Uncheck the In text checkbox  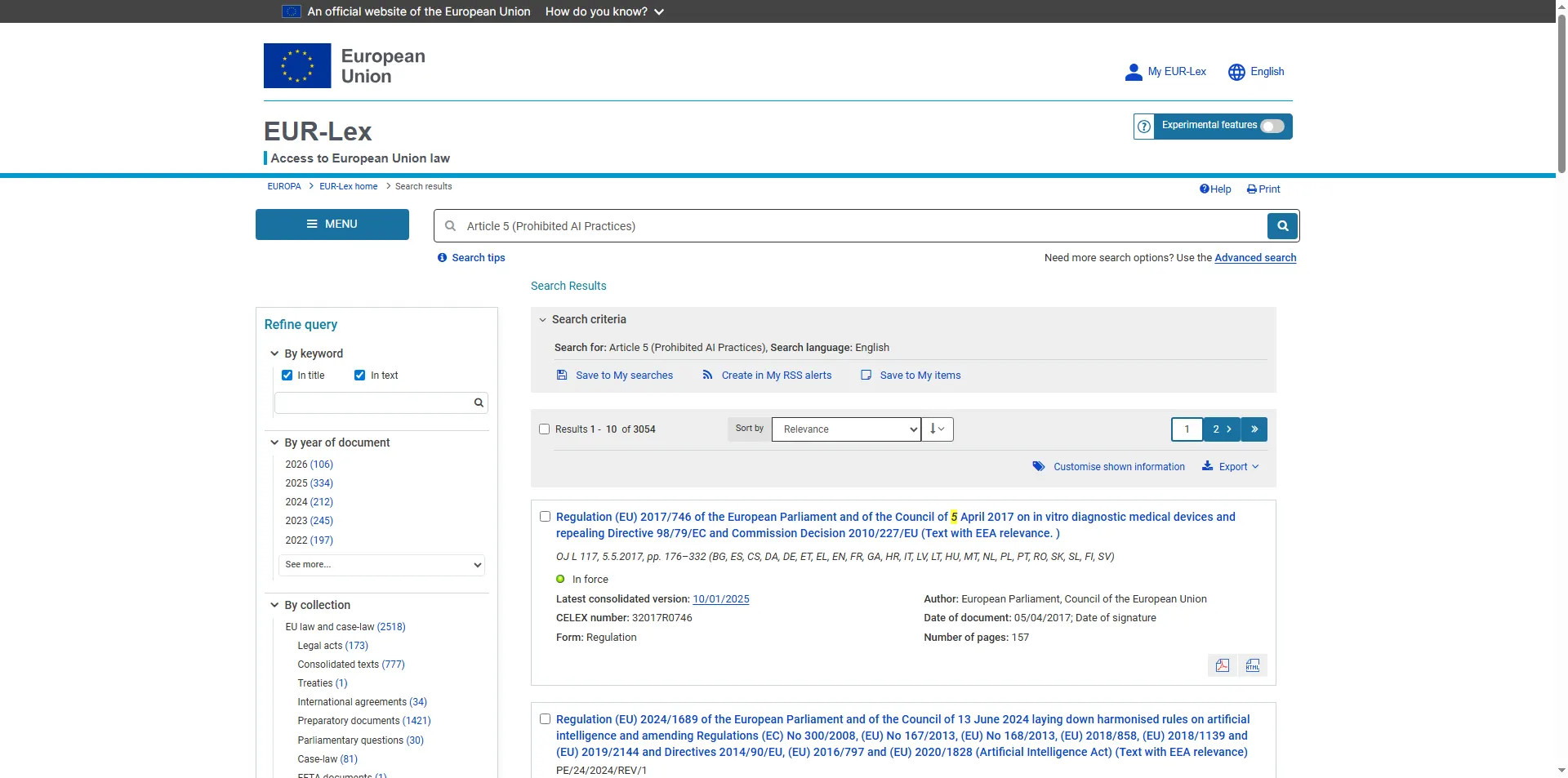pyautogui.click(x=359, y=376)
